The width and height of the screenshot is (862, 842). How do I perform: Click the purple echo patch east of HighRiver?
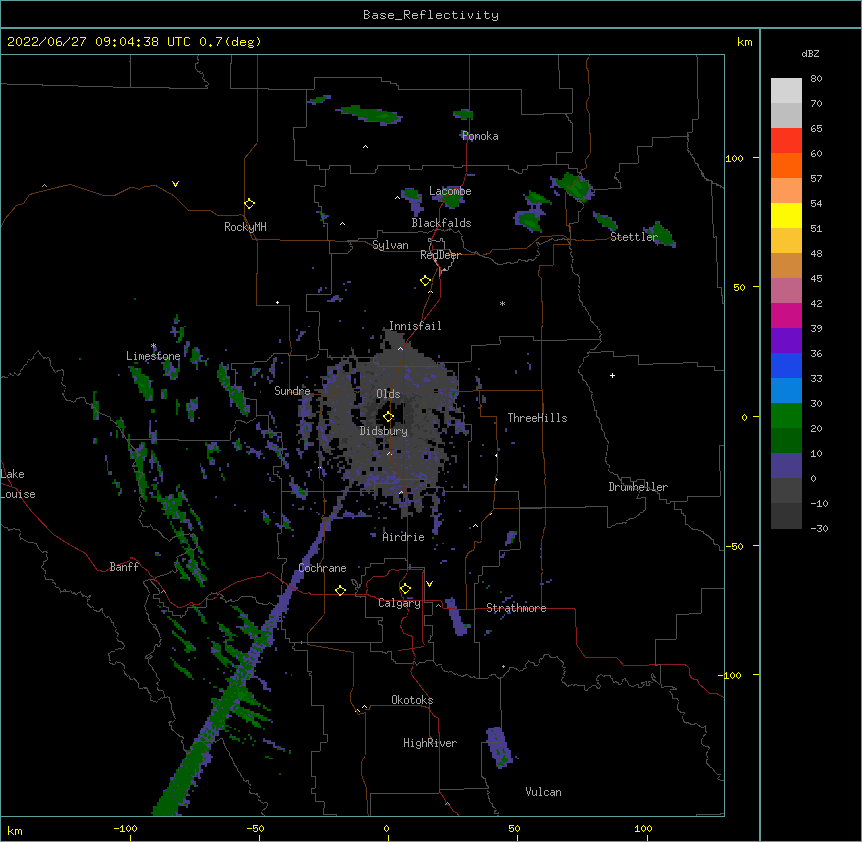click(x=499, y=746)
